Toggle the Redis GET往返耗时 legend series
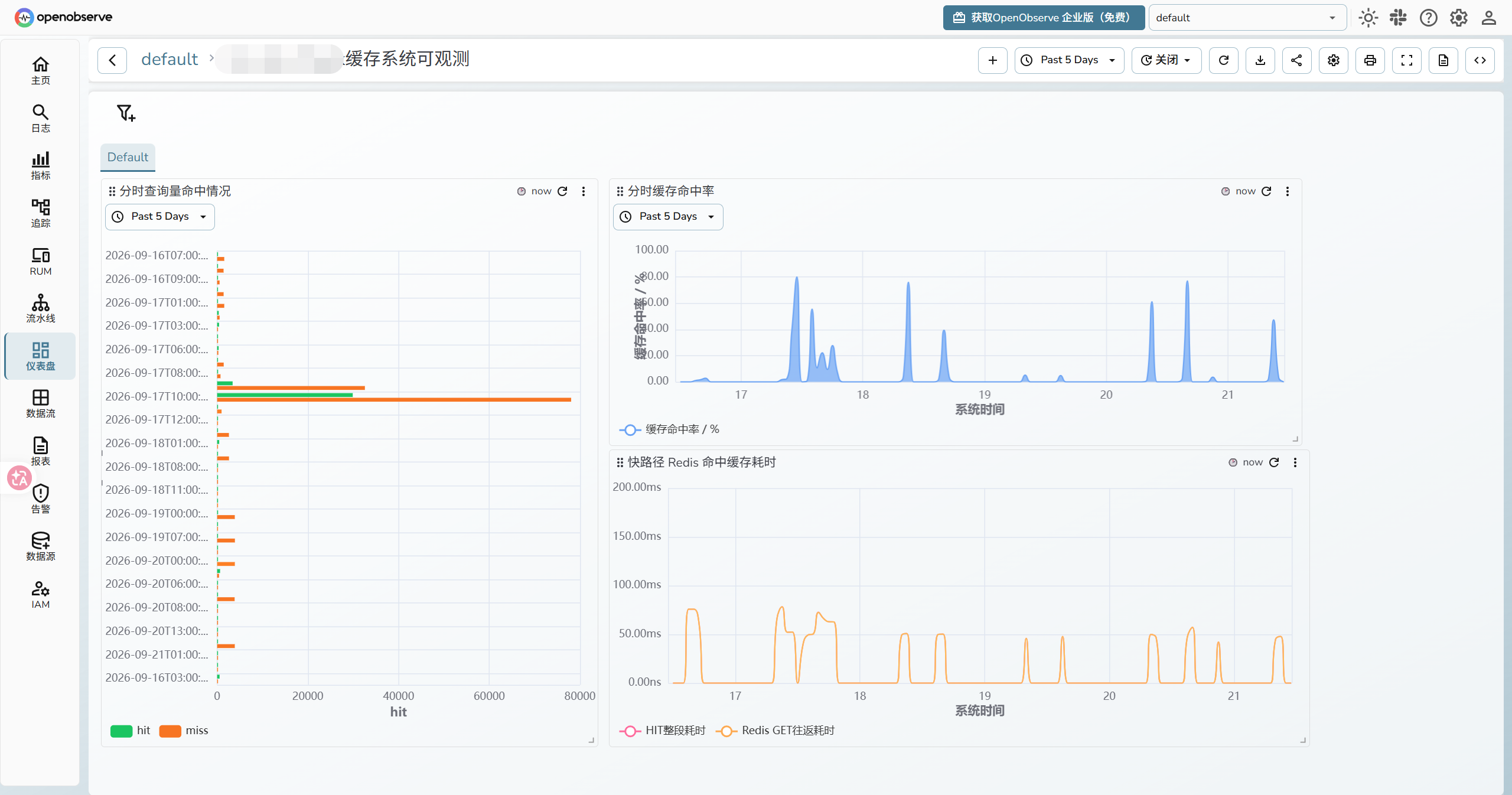 (775, 731)
